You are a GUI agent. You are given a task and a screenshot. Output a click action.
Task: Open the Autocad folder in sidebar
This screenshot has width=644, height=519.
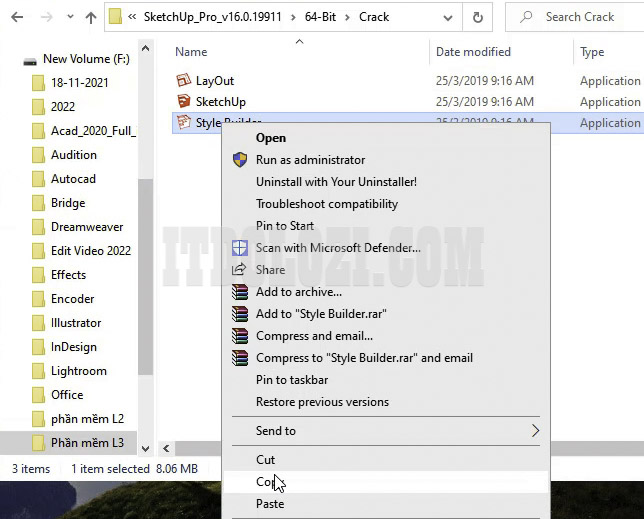[x=73, y=179]
